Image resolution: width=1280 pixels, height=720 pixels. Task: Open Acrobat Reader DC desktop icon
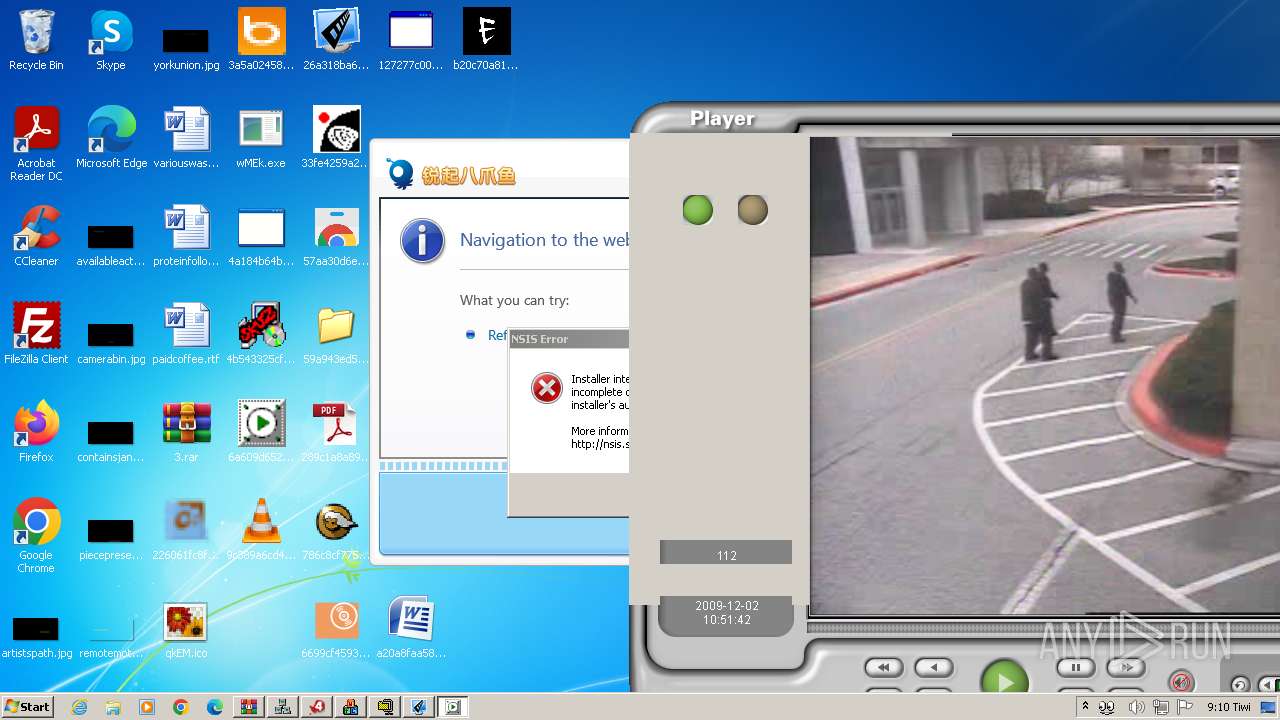(36, 144)
